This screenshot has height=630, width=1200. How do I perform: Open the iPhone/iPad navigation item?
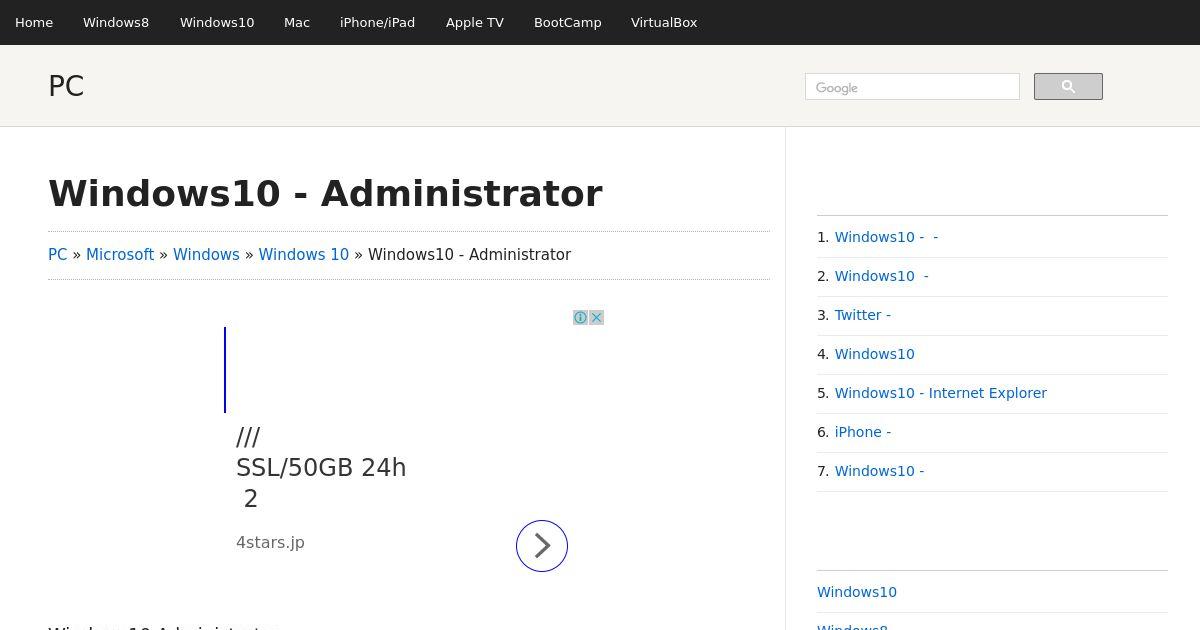coord(377,22)
